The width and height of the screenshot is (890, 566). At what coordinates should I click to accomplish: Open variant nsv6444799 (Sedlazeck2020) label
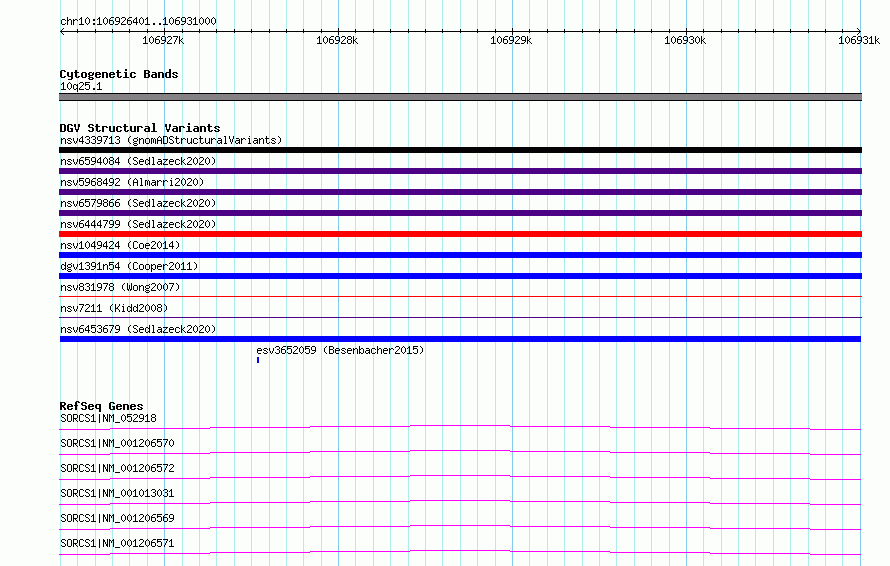click(x=138, y=224)
